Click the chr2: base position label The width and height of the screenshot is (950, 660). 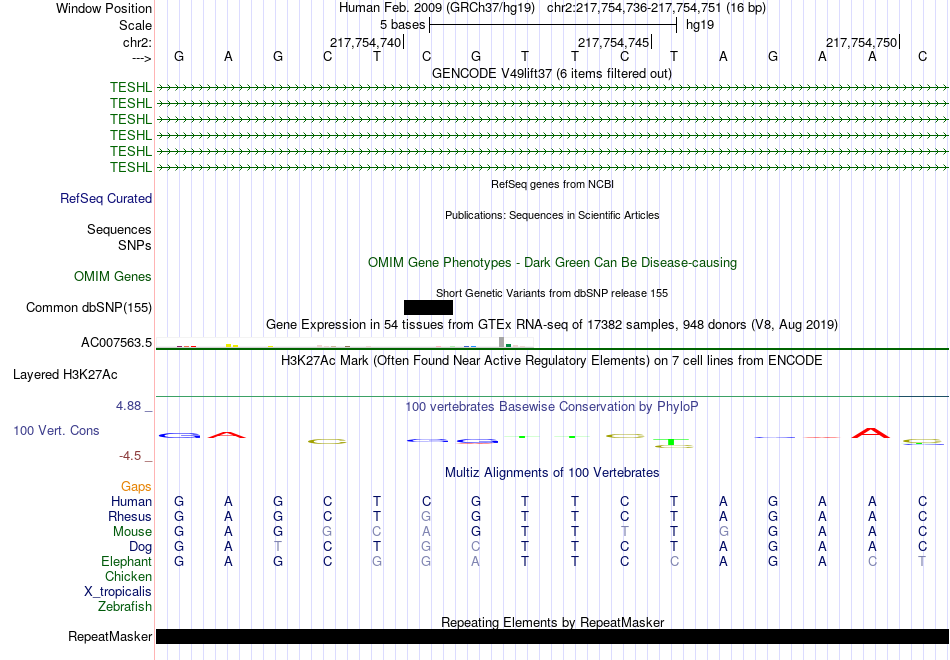coord(138,42)
